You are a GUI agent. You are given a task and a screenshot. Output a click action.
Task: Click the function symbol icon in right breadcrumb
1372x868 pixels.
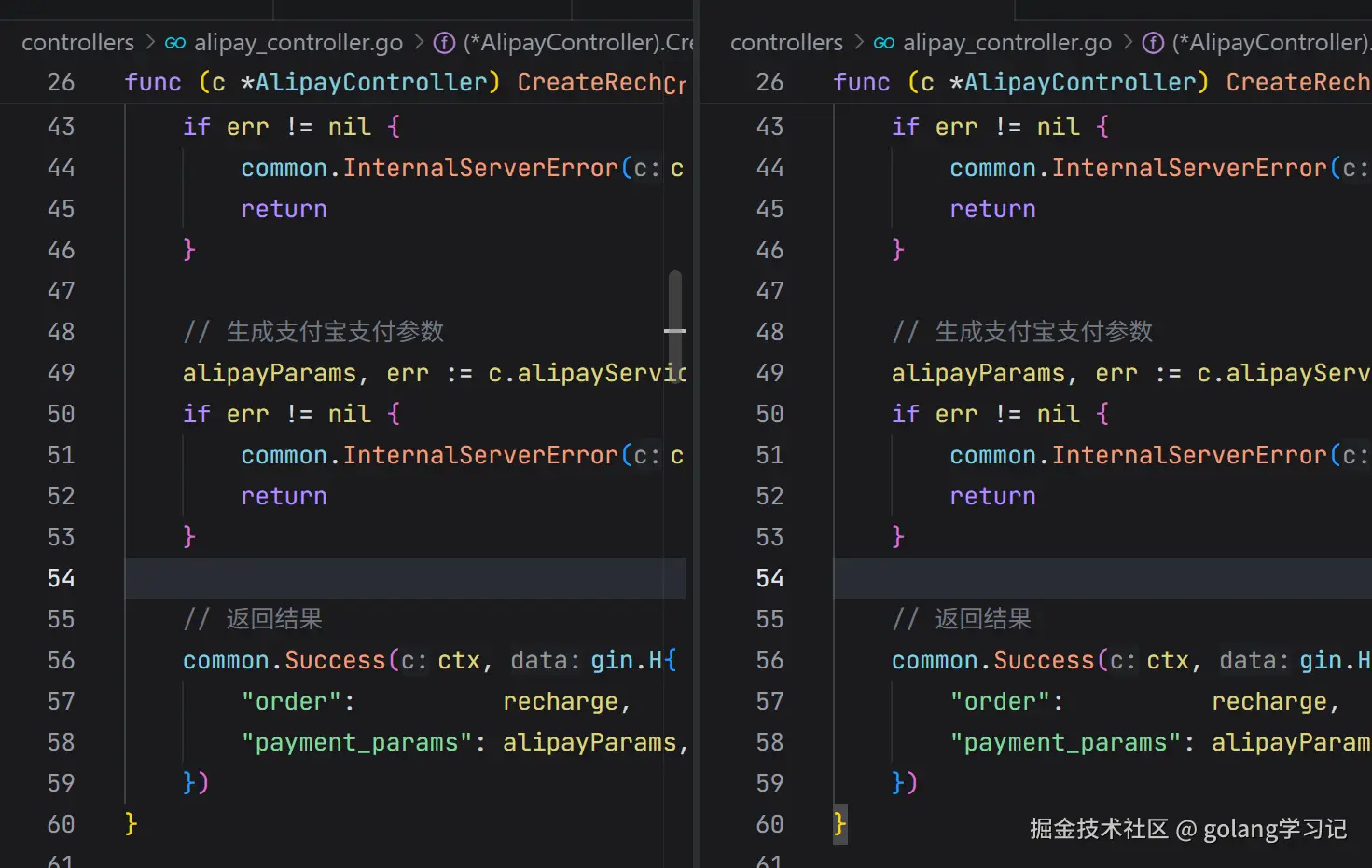tap(1154, 43)
